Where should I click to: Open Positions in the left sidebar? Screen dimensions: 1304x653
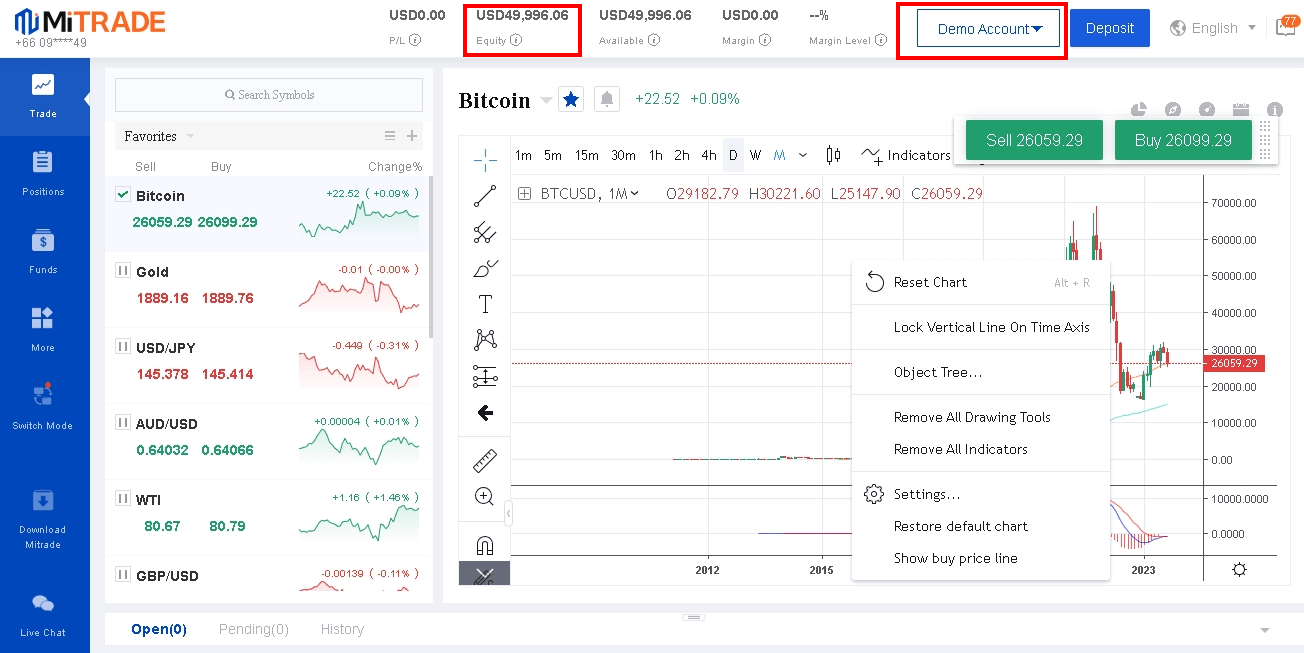click(43, 173)
